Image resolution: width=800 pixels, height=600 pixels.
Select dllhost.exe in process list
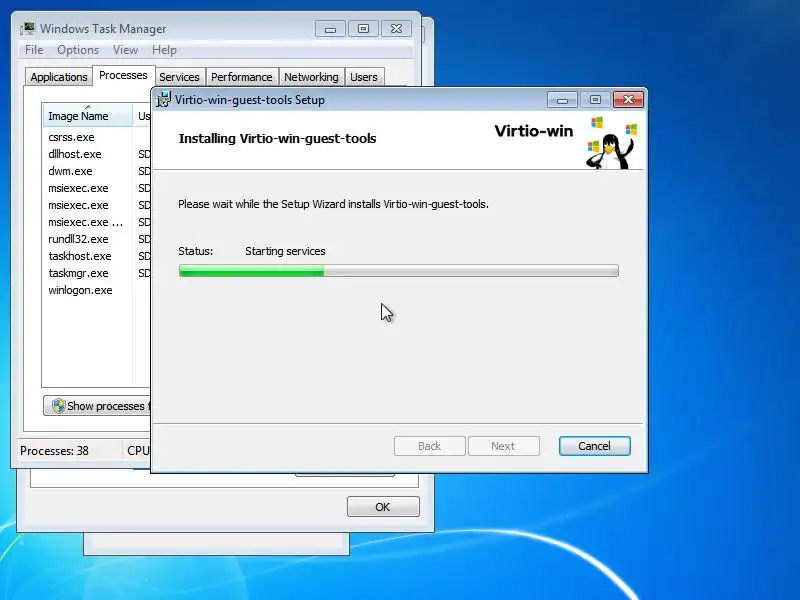coord(75,154)
